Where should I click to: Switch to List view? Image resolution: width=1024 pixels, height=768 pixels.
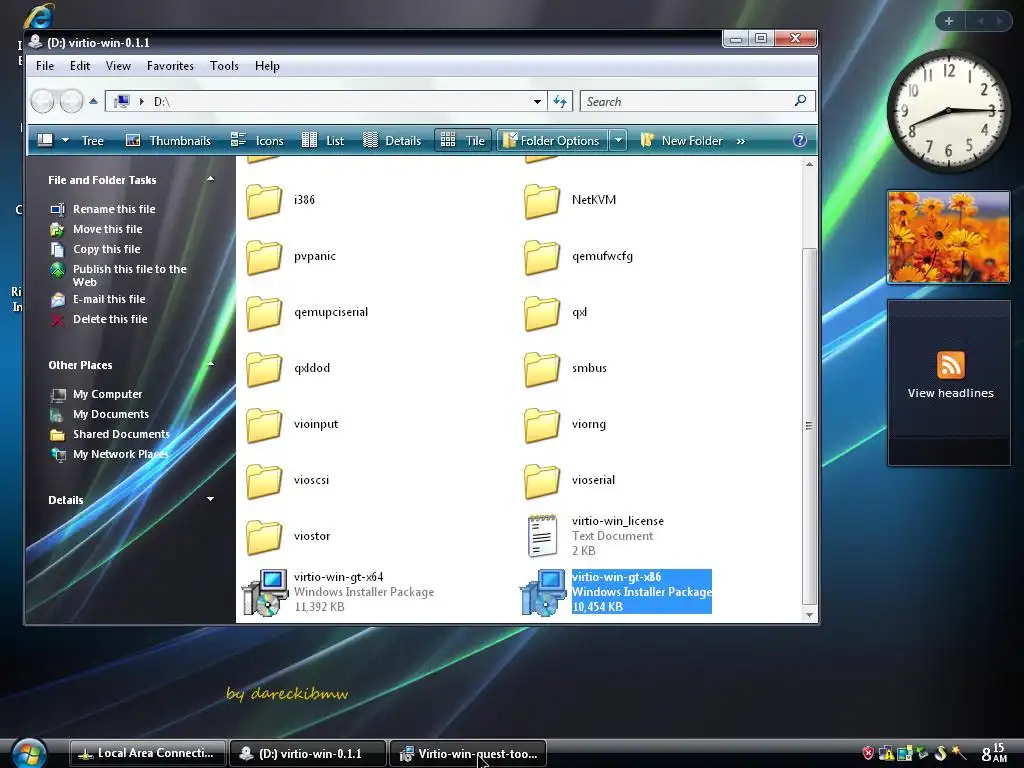click(323, 140)
